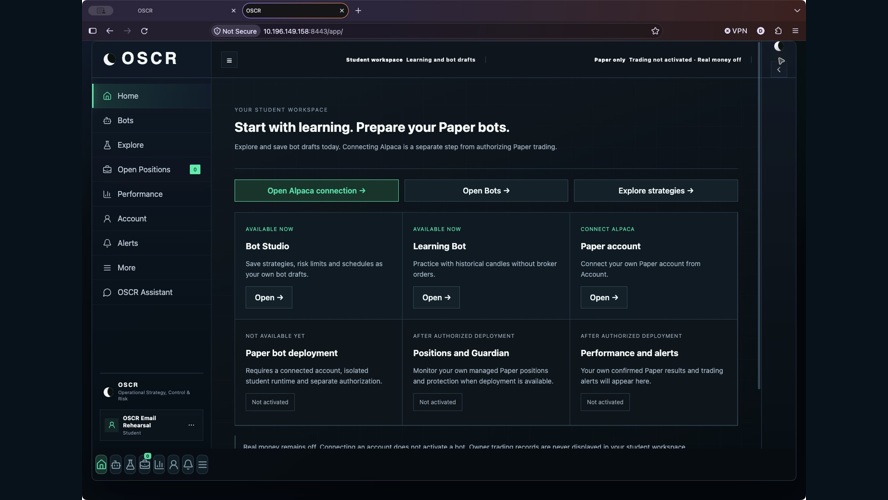Screen dimensions: 888x500
Task: Navigate to Account in the sidebar
Action: coord(152,219)
